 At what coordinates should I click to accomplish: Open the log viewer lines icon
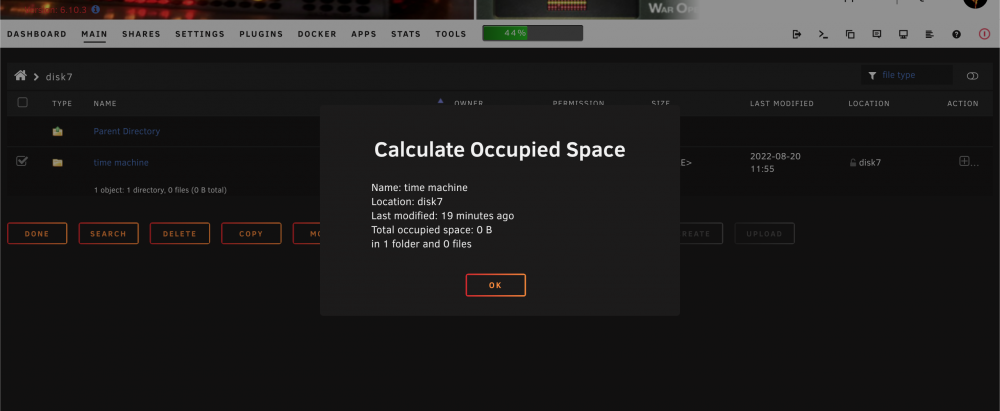930,34
